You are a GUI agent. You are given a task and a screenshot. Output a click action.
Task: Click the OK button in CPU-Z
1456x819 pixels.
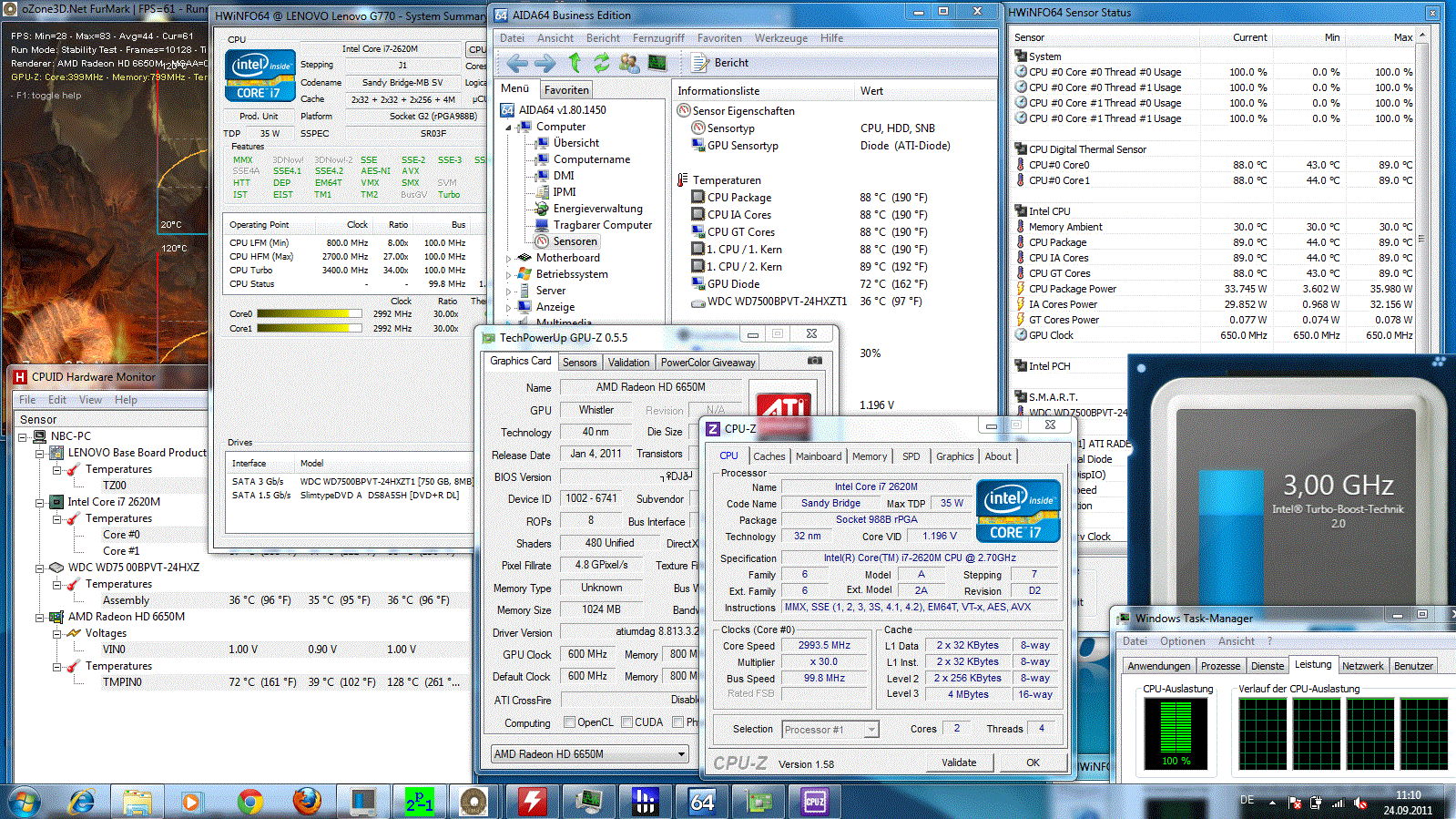(1033, 763)
